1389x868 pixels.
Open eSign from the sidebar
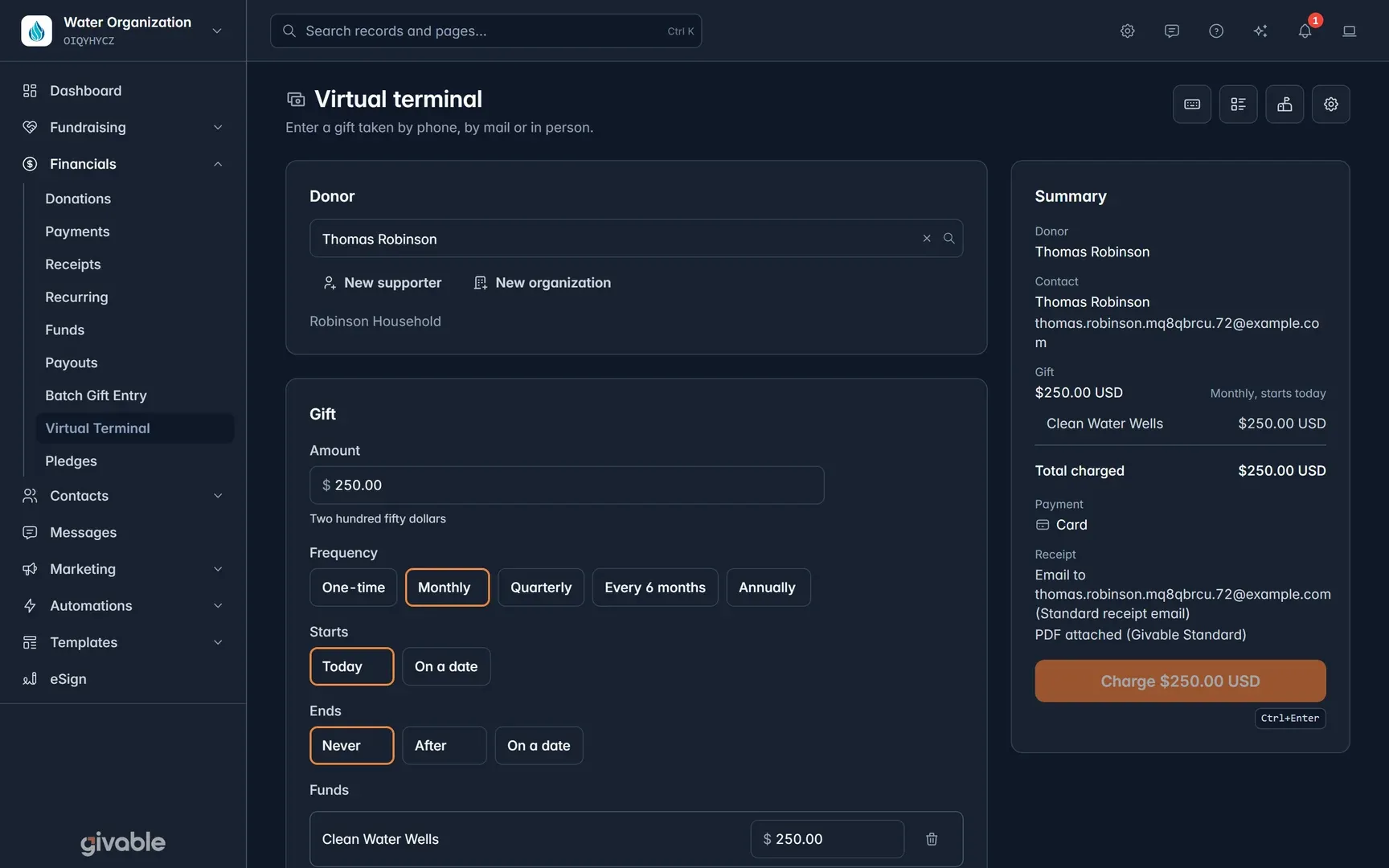[123, 679]
